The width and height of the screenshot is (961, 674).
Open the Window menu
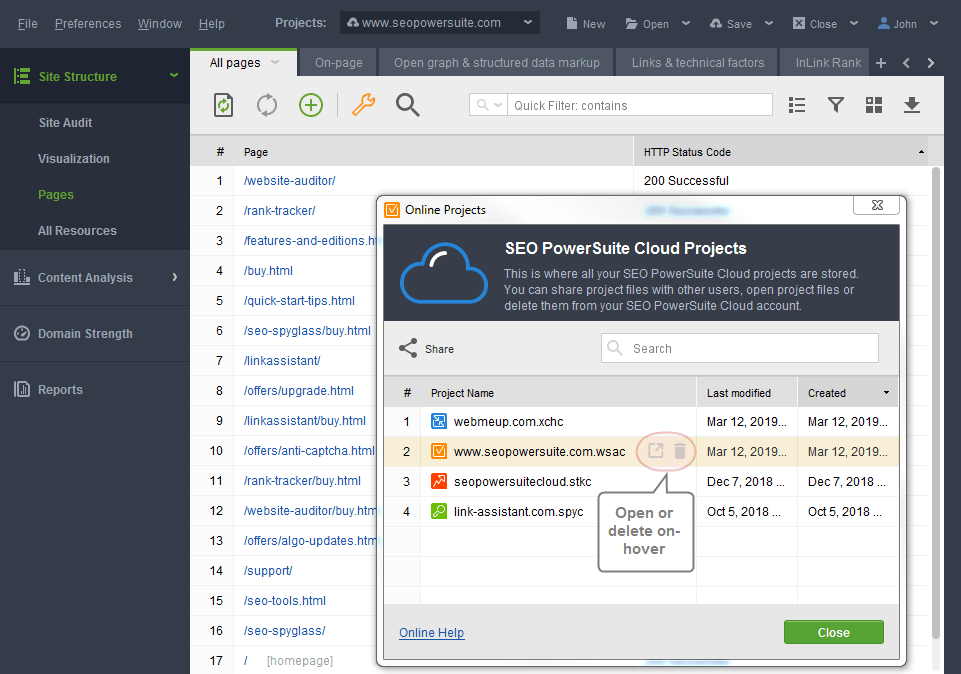tap(160, 23)
